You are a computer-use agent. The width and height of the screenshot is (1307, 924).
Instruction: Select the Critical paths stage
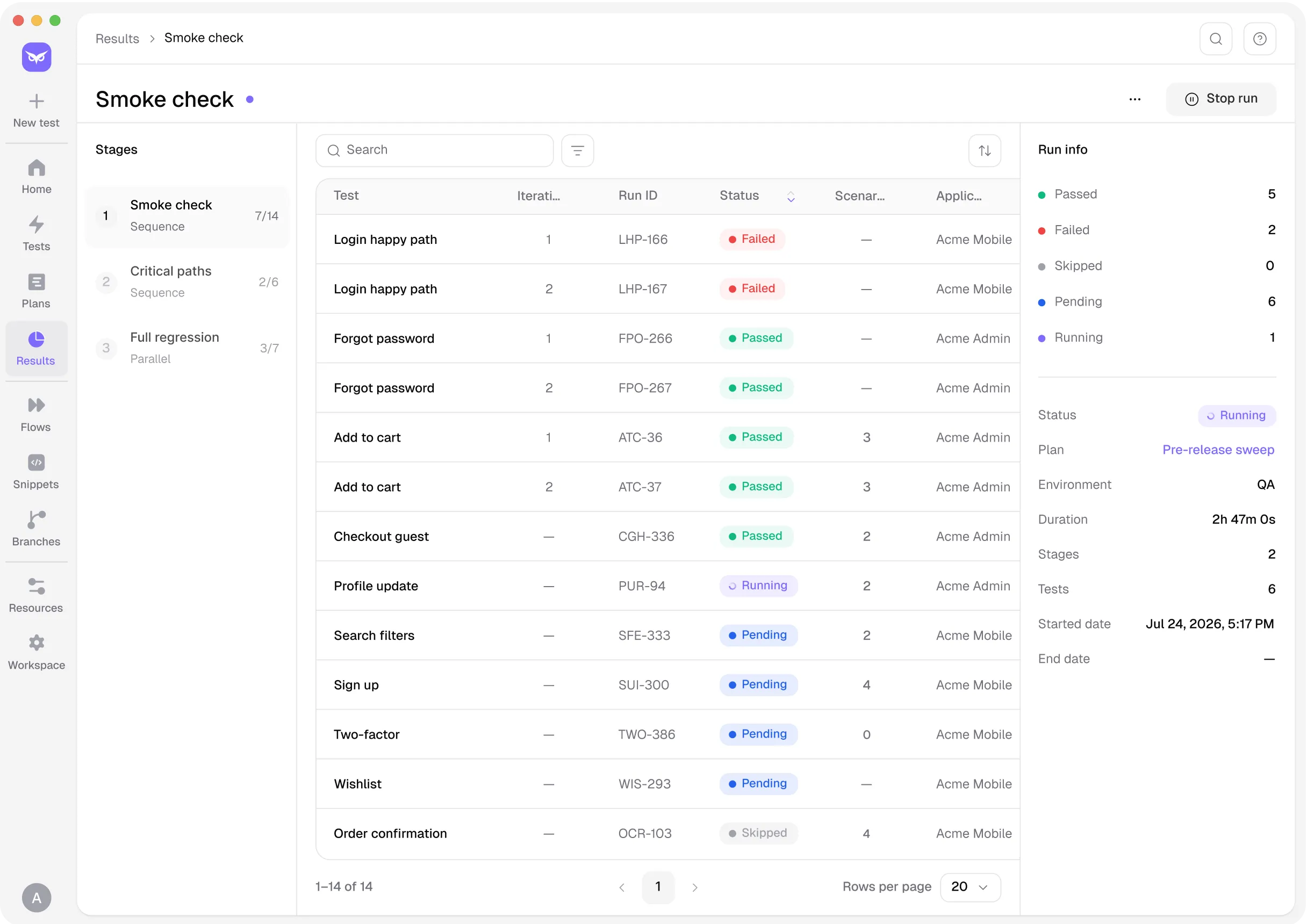click(x=187, y=282)
